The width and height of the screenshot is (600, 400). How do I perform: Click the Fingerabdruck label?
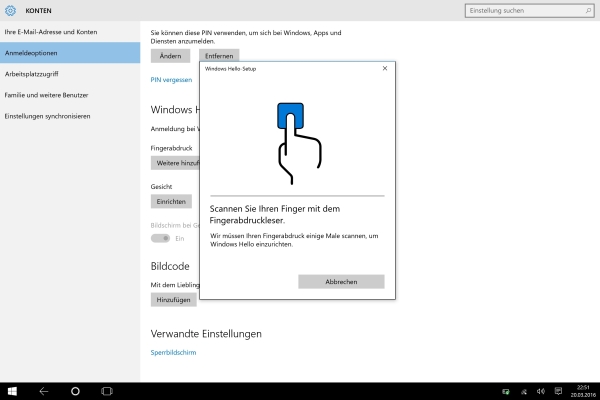click(x=171, y=148)
